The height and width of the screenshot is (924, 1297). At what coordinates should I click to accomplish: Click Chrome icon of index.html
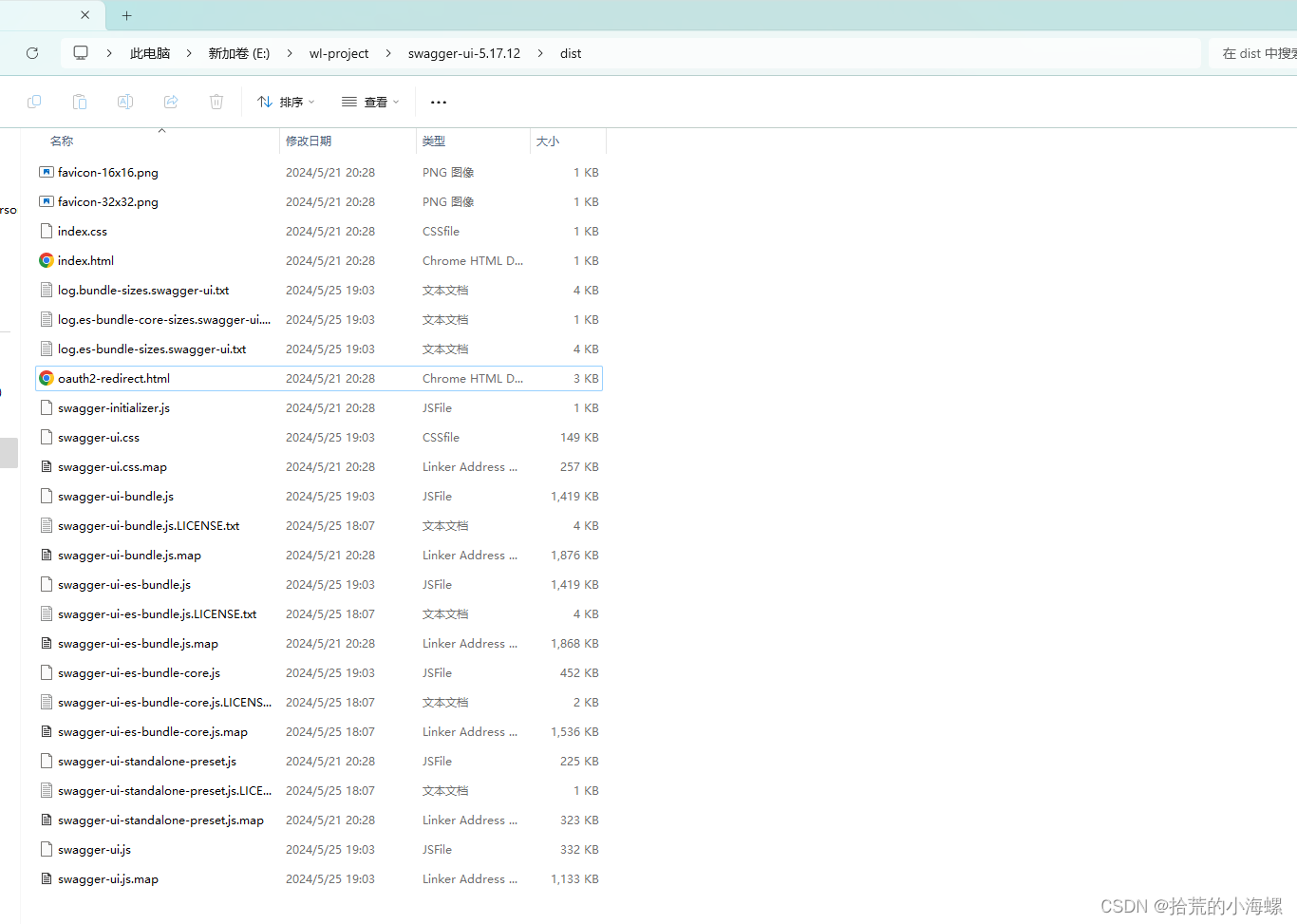tap(46, 260)
